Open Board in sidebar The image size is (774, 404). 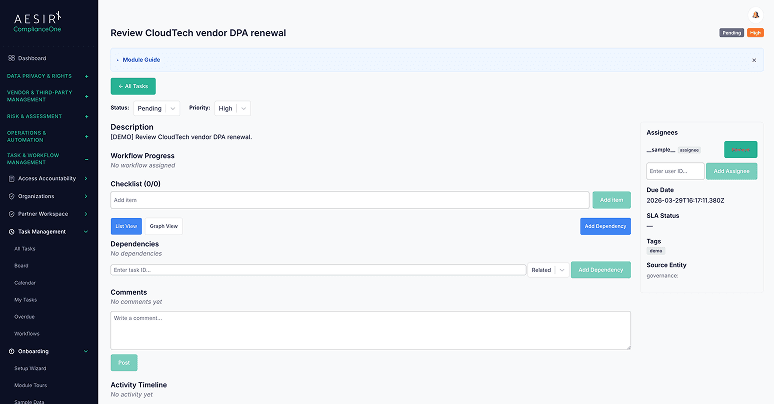coord(21,266)
